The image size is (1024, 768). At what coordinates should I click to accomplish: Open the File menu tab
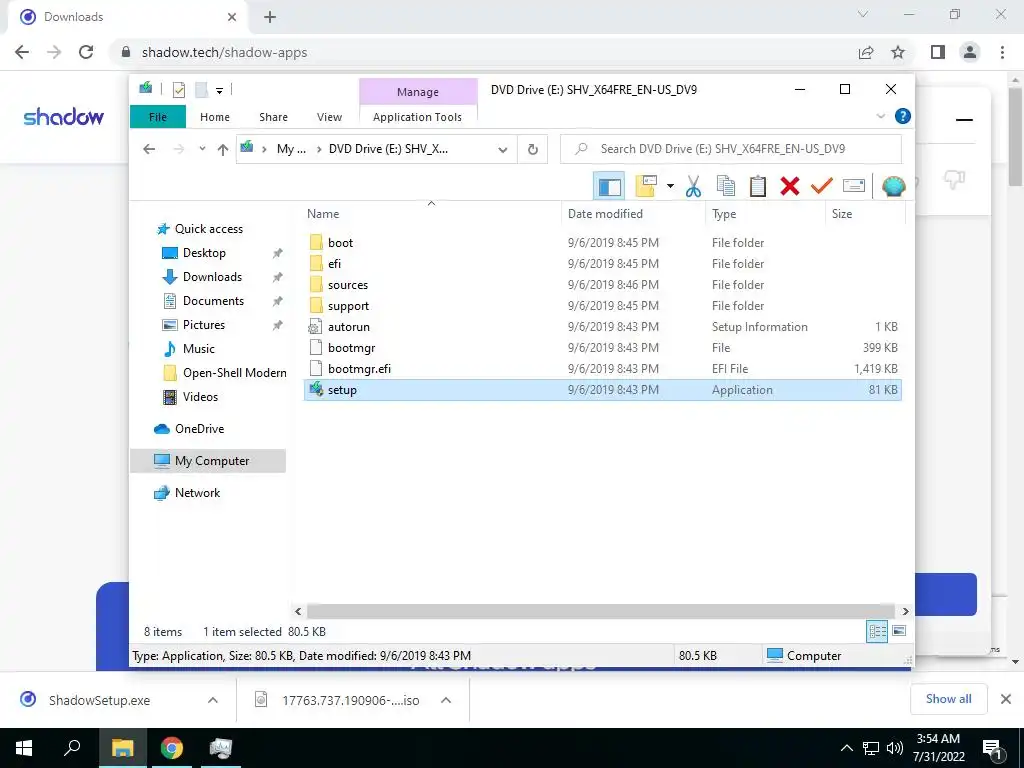click(x=158, y=117)
